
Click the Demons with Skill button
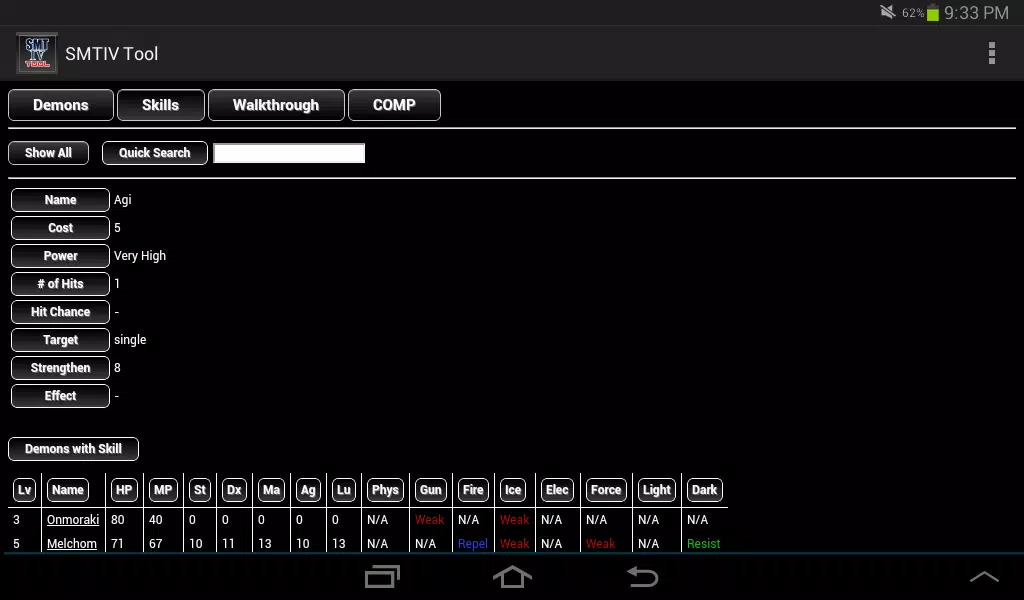pos(73,449)
